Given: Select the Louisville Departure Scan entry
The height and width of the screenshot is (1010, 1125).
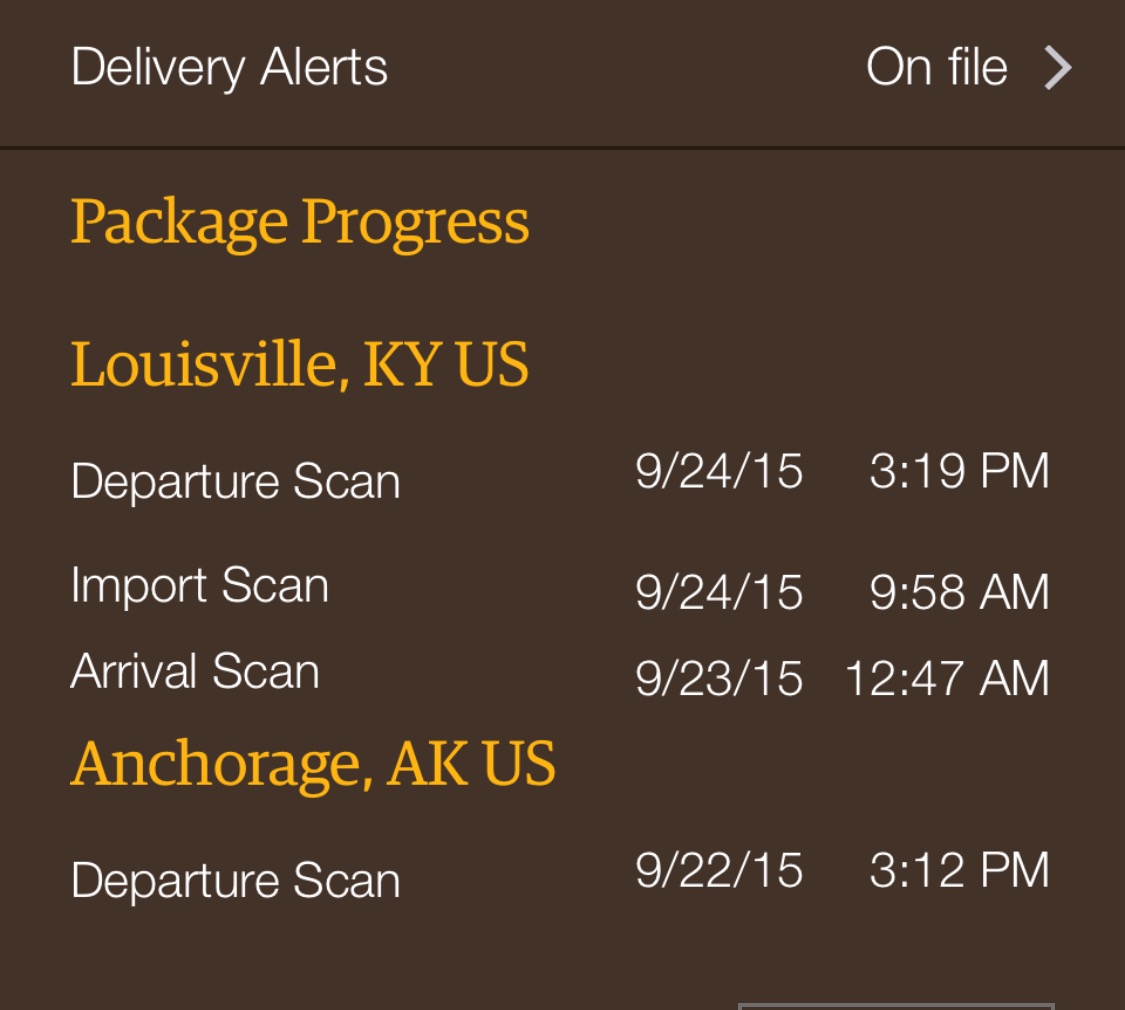Looking at the screenshot, I should (x=235, y=481).
